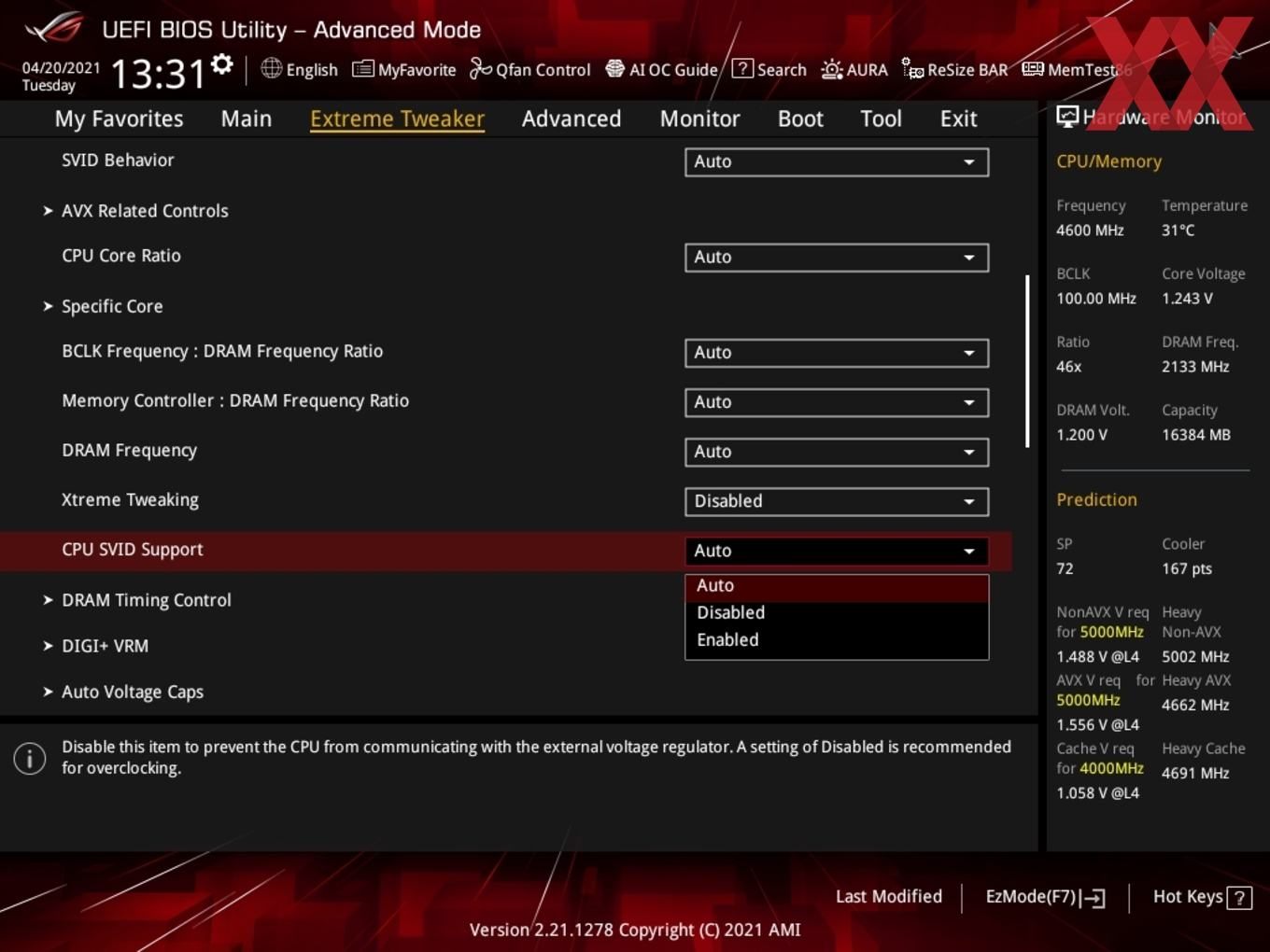This screenshot has height=952, width=1270.
Task: Choose Enabled in SVID Support list
Action: point(837,640)
